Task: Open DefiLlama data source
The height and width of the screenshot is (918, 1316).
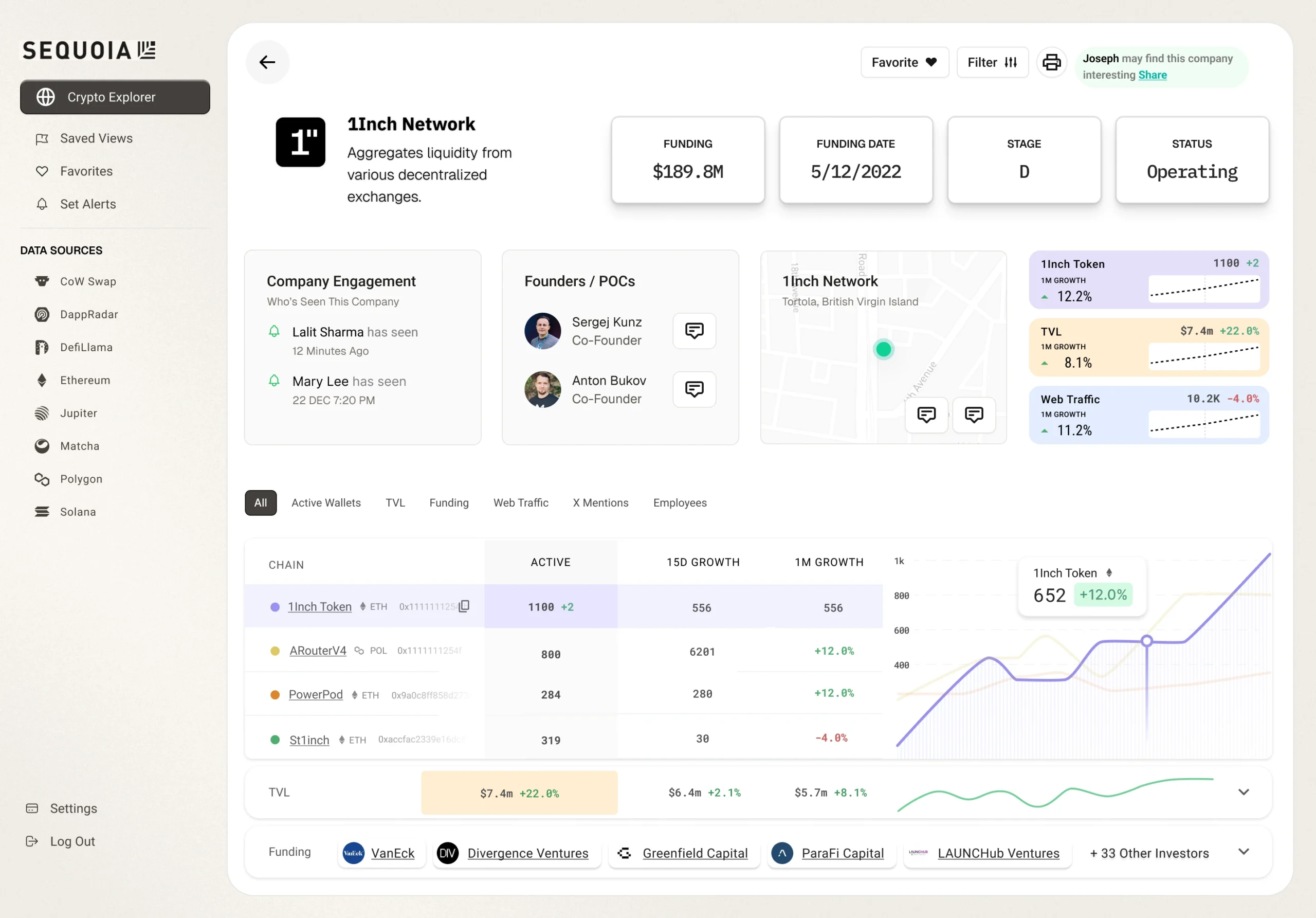Action: [x=86, y=347]
